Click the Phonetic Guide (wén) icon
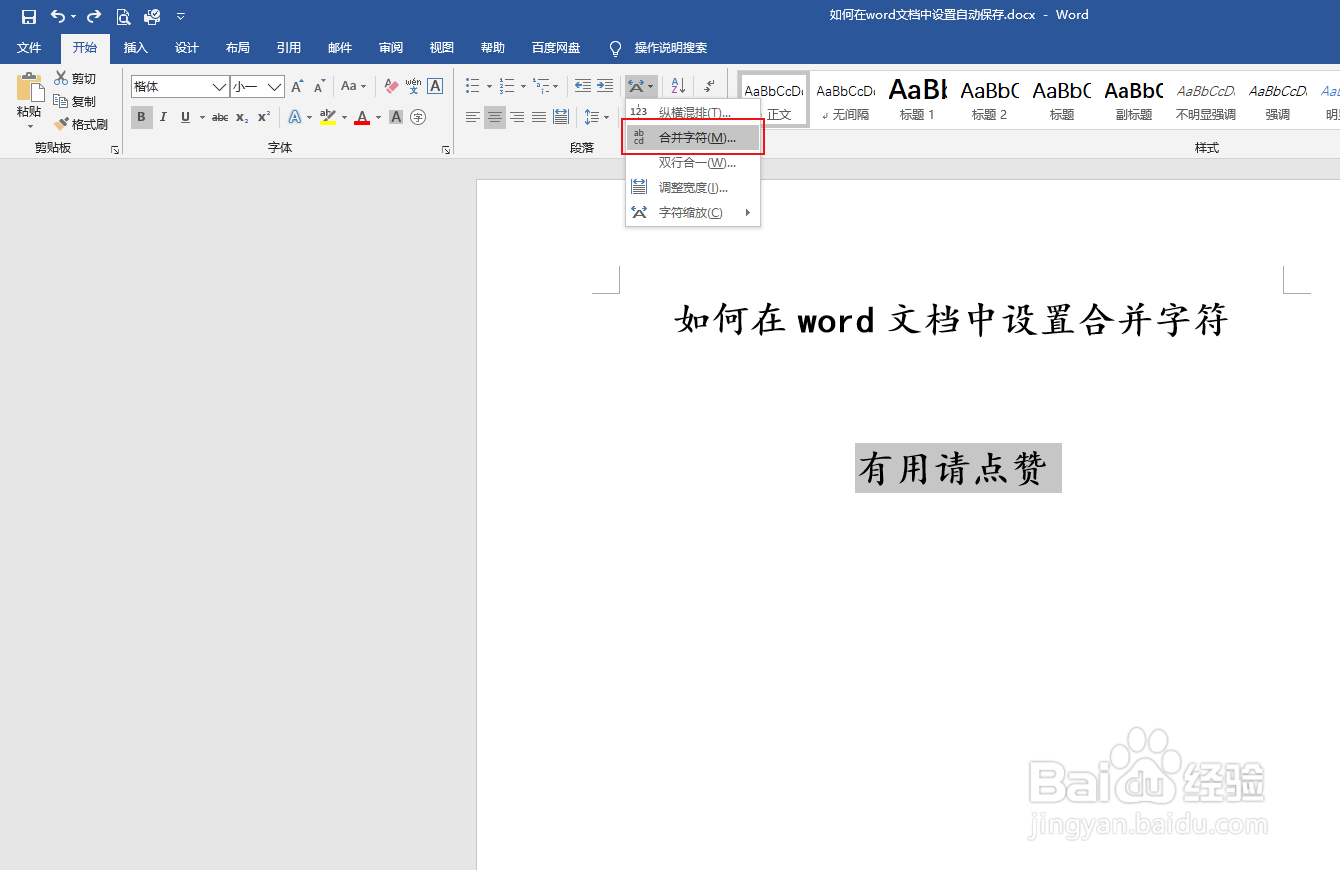The height and width of the screenshot is (870, 1340). 413,87
